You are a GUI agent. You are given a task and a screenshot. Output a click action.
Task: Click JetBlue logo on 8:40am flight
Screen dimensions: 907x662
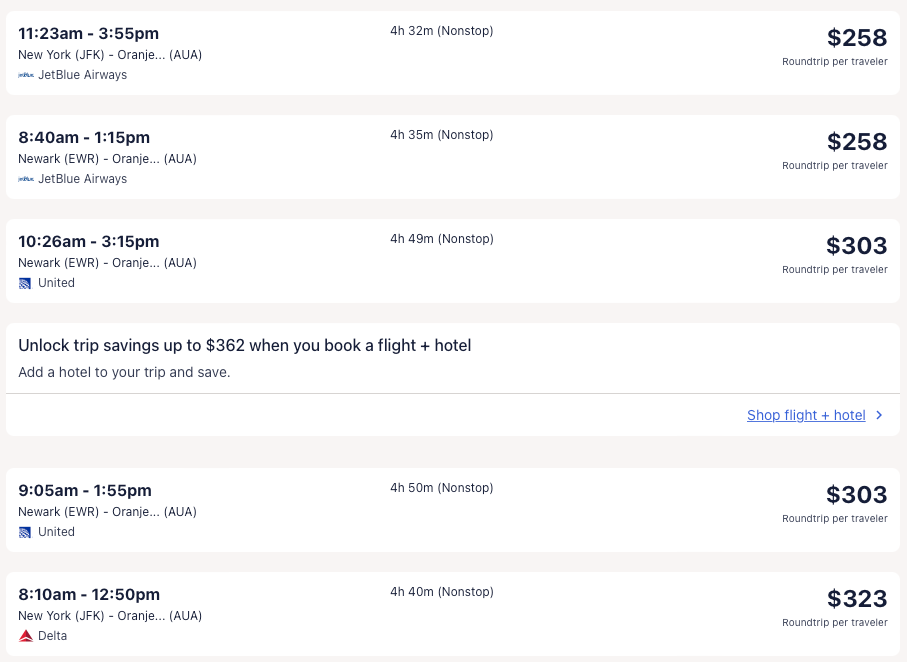click(x=26, y=179)
